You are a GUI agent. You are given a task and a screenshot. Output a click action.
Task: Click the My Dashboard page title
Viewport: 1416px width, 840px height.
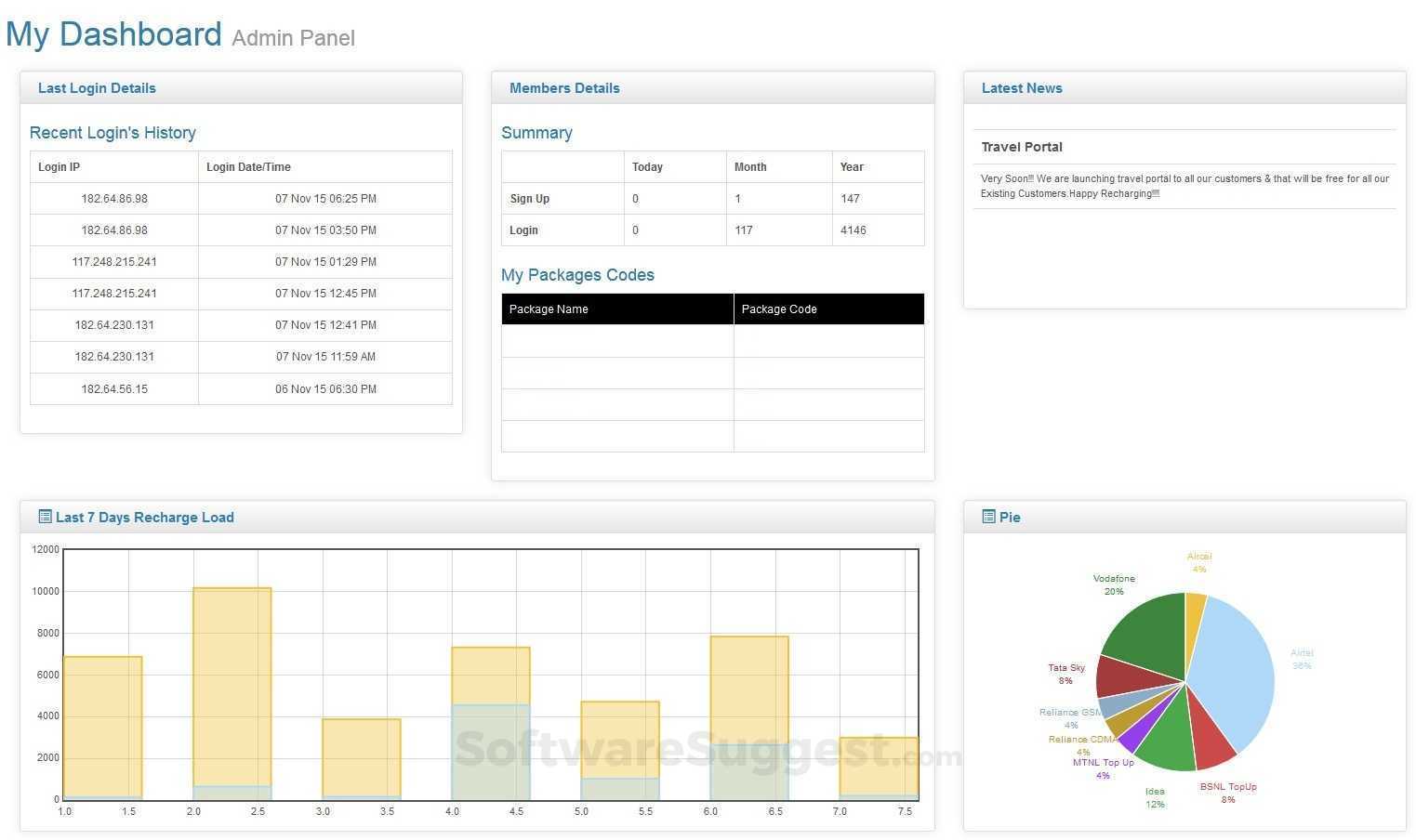113,34
